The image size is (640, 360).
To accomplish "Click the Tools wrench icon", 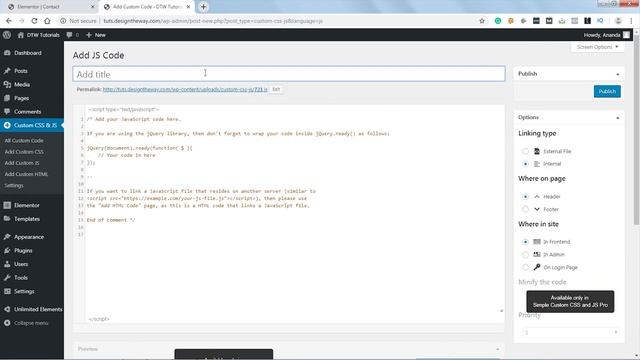I will coord(7,278).
